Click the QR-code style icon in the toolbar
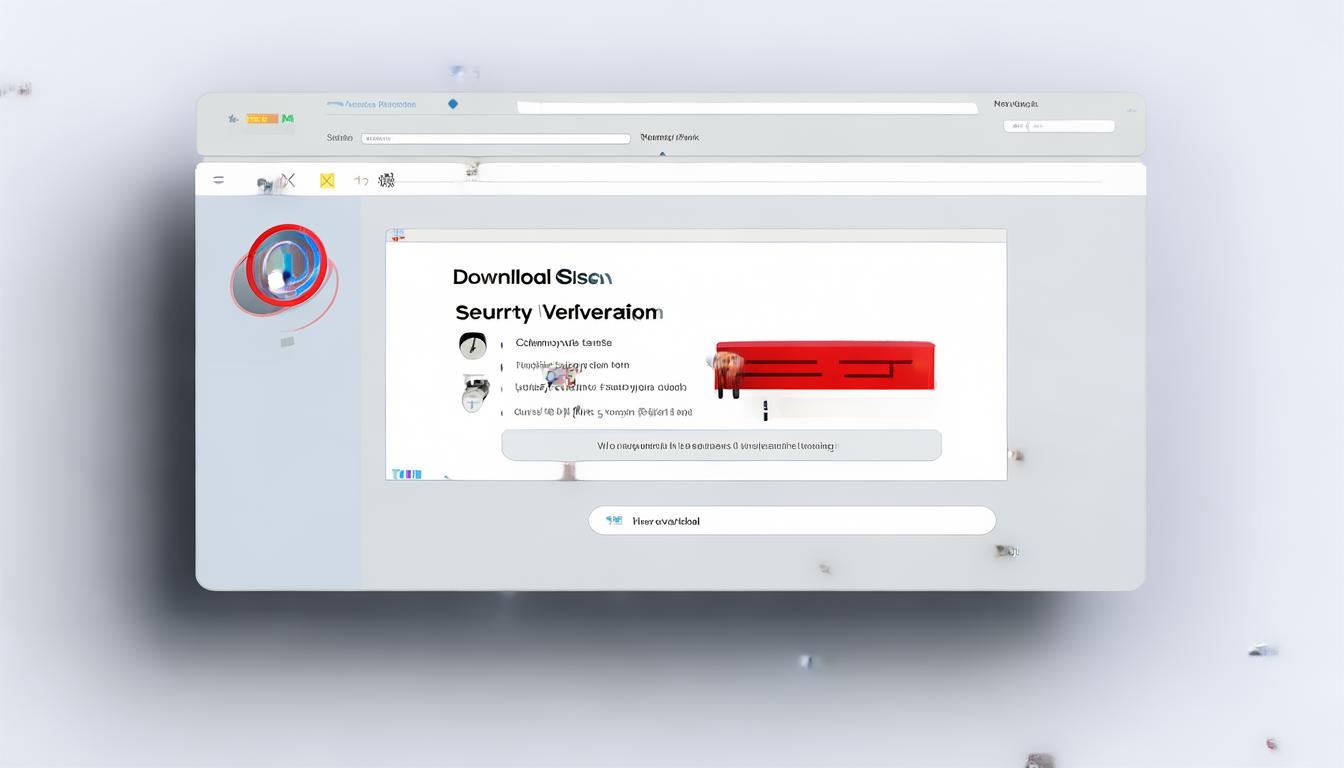The width and height of the screenshot is (1344, 768). [x=386, y=180]
